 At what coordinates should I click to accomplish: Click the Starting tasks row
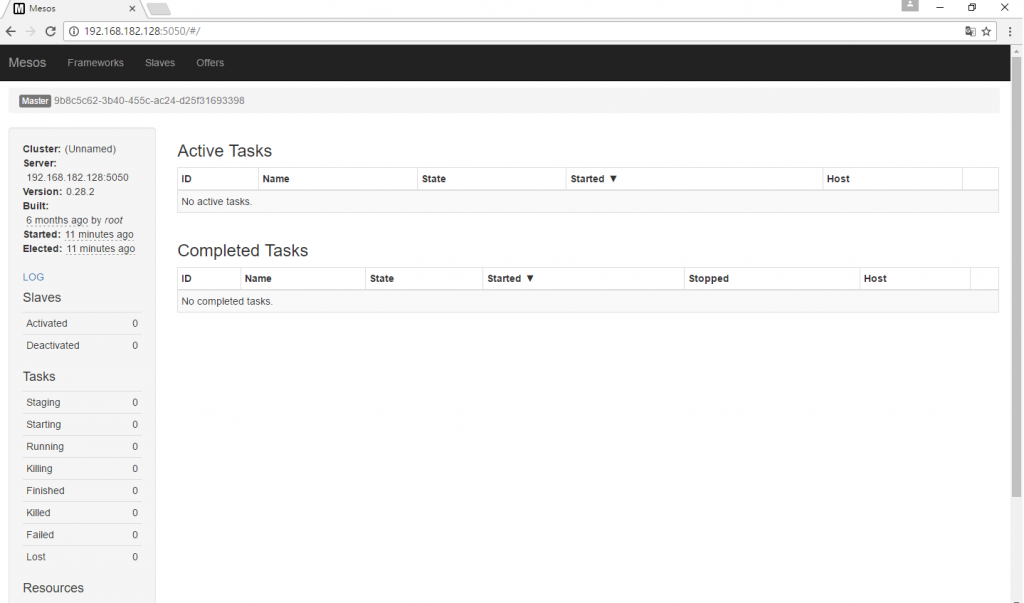82,425
